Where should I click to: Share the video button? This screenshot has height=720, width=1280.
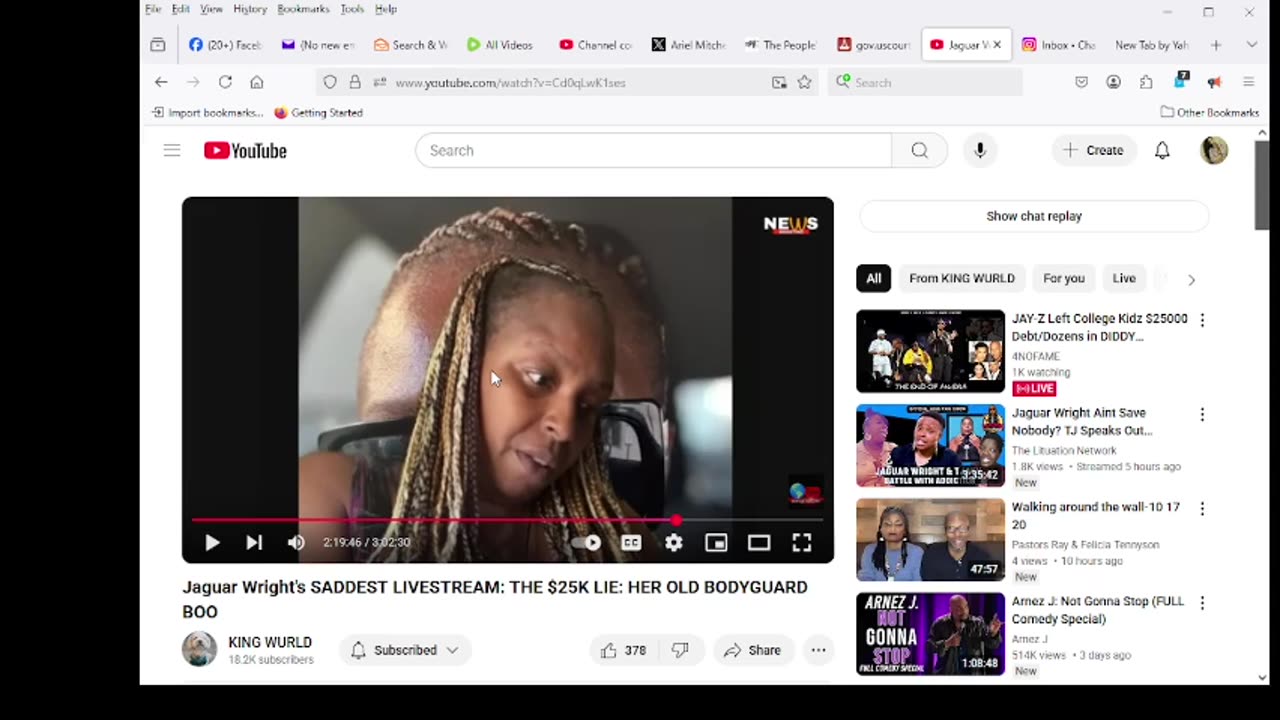tap(752, 650)
